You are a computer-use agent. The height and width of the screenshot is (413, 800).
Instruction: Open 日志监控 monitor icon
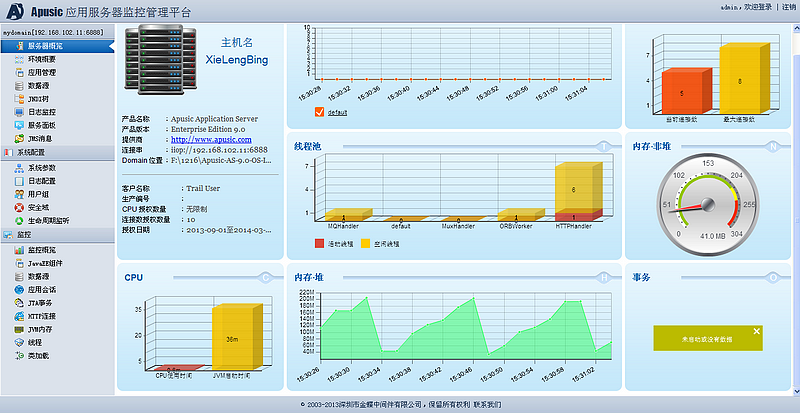click(x=19, y=112)
